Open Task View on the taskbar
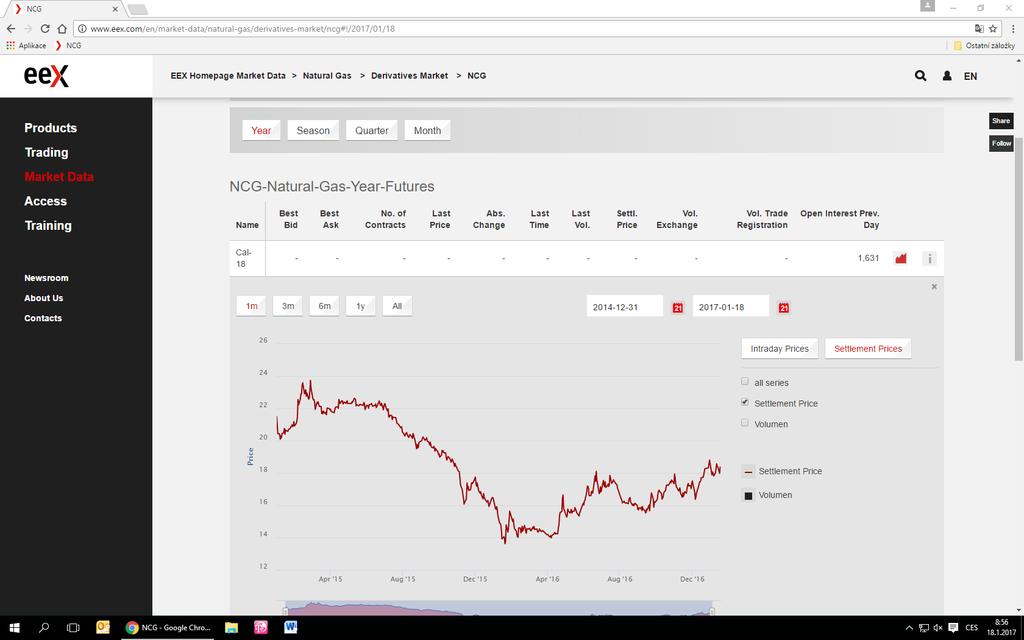The height and width of the screenshot is (640, 1024). 73,628
